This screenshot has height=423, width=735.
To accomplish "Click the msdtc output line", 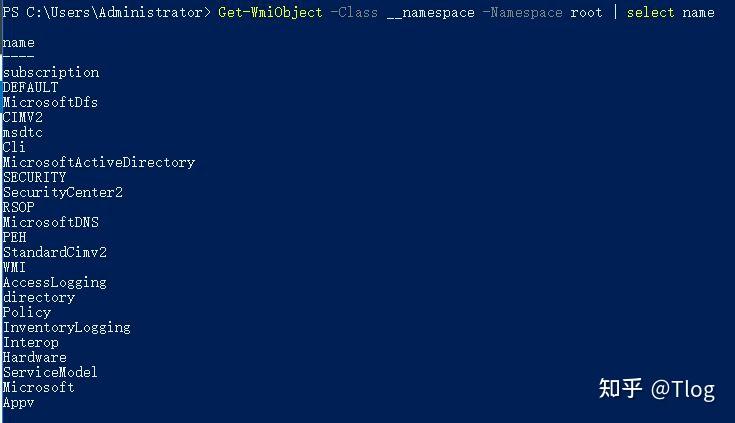I will pyautogui.click(x=23, y=132).
